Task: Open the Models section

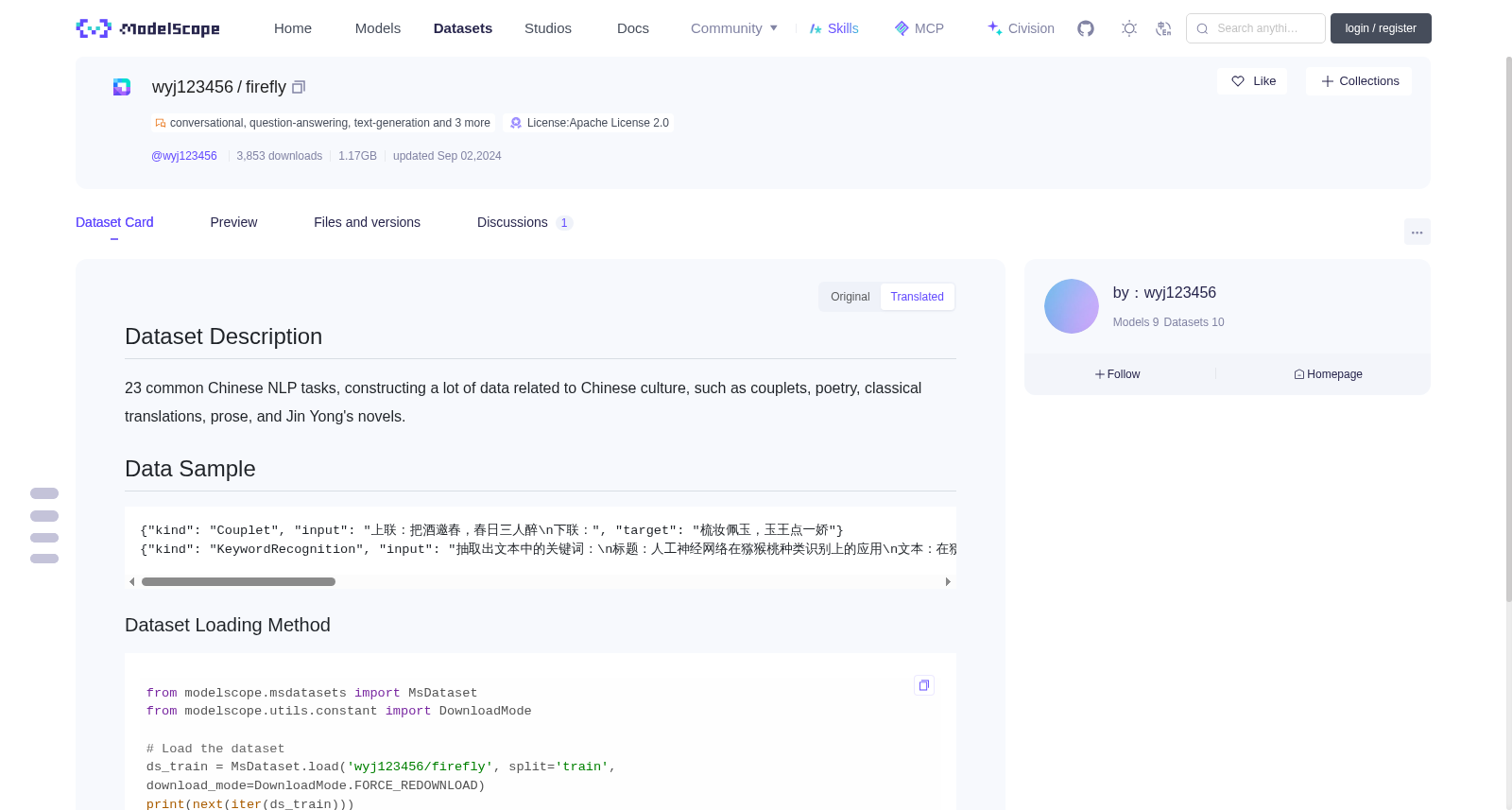Action: point(378,28)
